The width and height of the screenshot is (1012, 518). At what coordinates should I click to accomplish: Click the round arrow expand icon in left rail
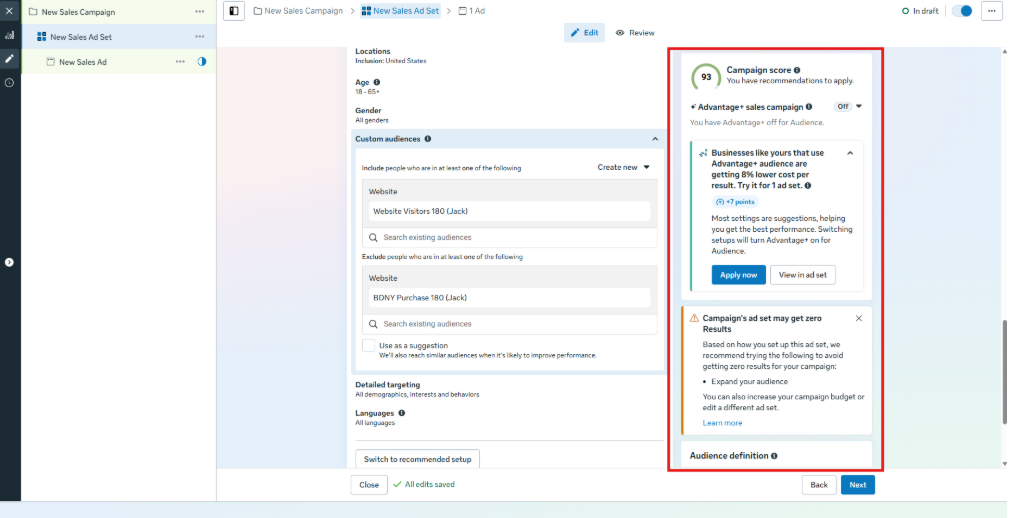(x=9, y=262)
